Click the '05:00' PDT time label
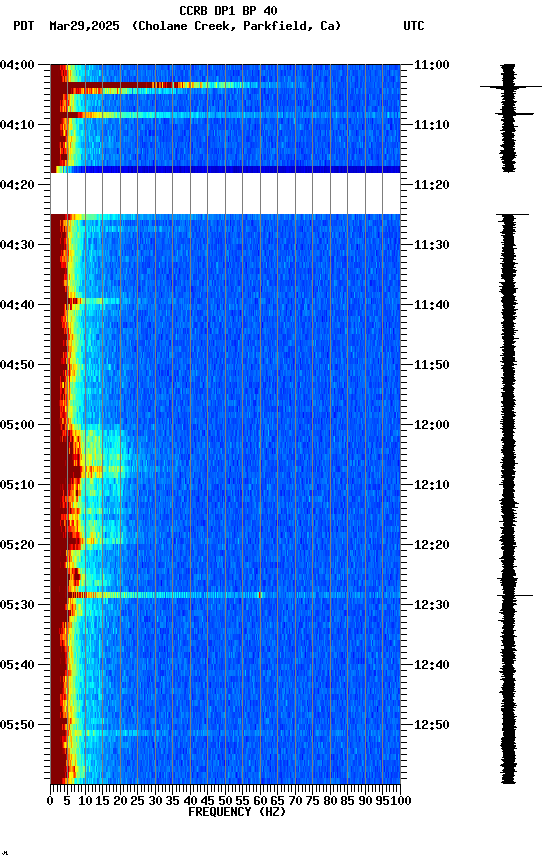552x864 pixels. click(x=17, y=425)
